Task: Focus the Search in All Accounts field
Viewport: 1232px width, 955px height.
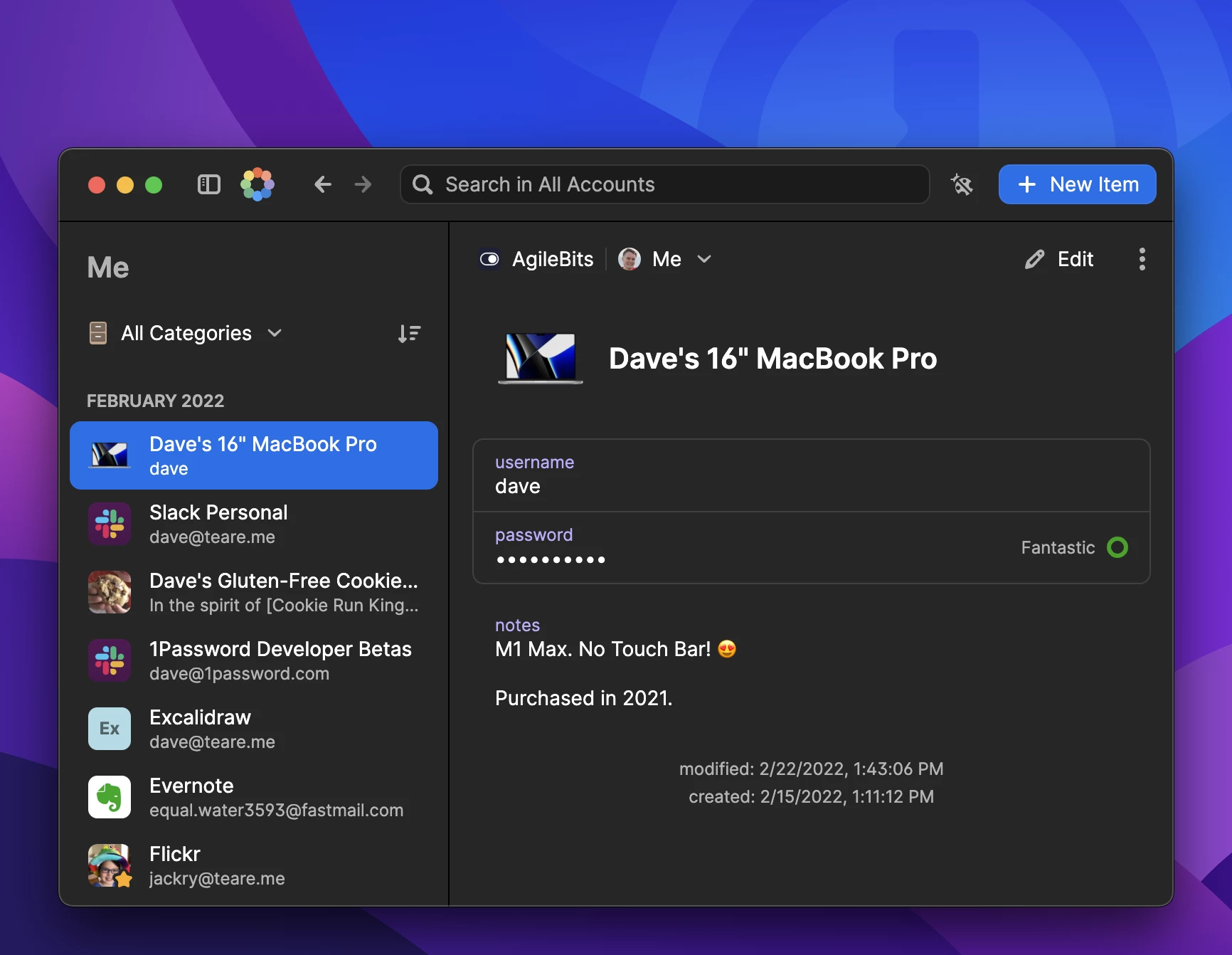Action: (x=665, y=185)
